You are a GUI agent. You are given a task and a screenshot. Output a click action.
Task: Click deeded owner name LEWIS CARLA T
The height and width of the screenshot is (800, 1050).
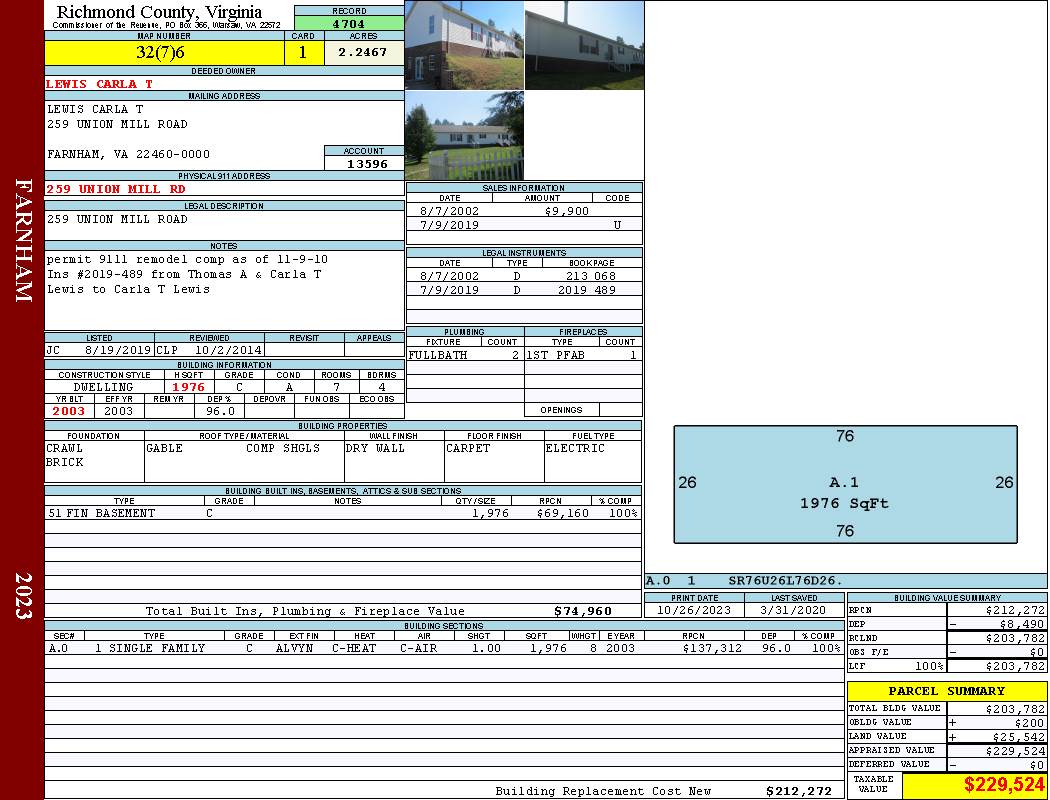coord(100,84)
